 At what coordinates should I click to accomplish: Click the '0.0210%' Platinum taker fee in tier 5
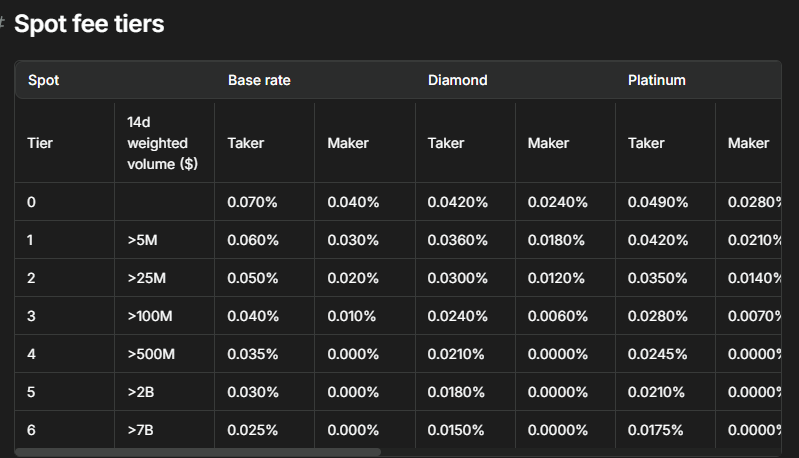pyautogui.click(x=656, y=392)
